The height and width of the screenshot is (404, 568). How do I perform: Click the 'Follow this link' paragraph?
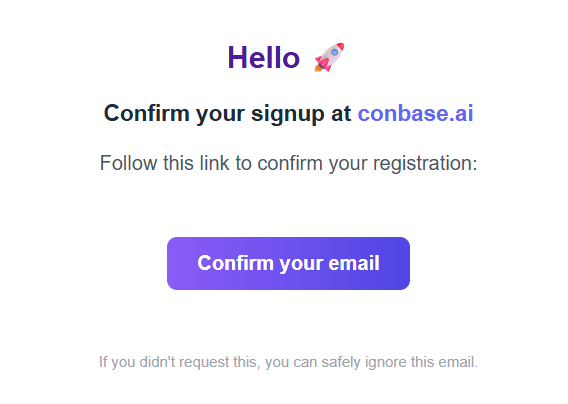coord(288,163)
